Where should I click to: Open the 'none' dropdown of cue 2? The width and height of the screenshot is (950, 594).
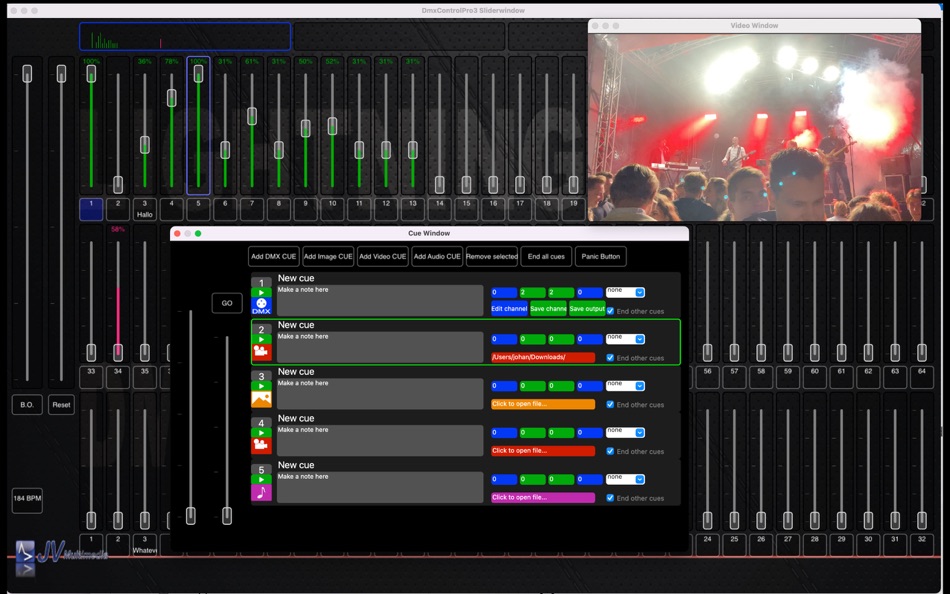(625, 339)
